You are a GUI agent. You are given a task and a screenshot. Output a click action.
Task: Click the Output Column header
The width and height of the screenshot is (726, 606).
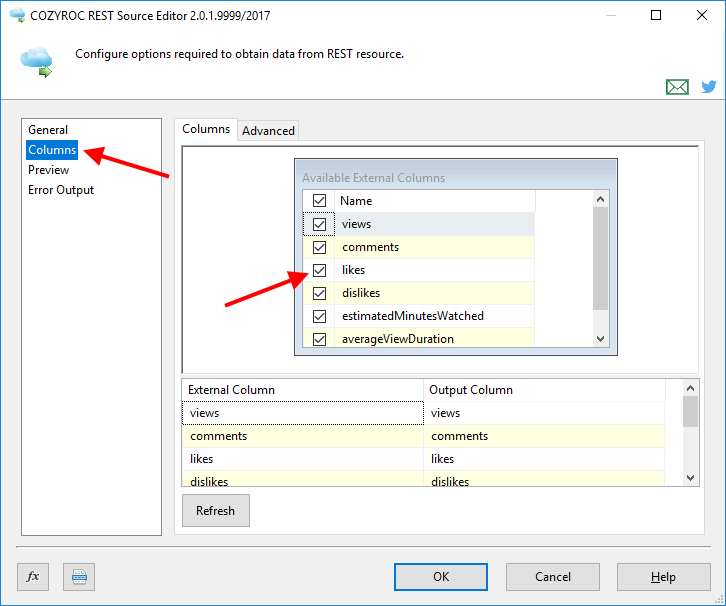pyautogui.click(x=544, y=390)
